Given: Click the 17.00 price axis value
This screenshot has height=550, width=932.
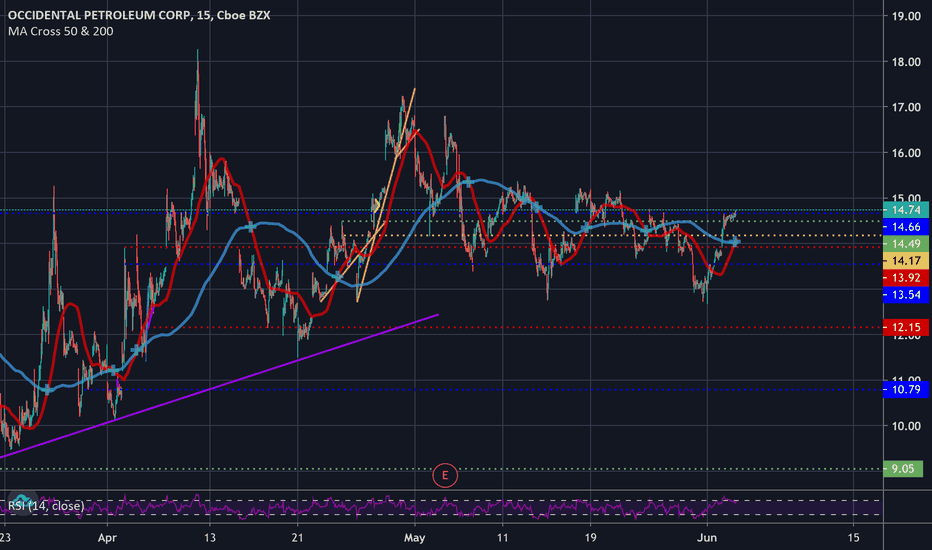Looking at the screenshot, I should 906,108.
